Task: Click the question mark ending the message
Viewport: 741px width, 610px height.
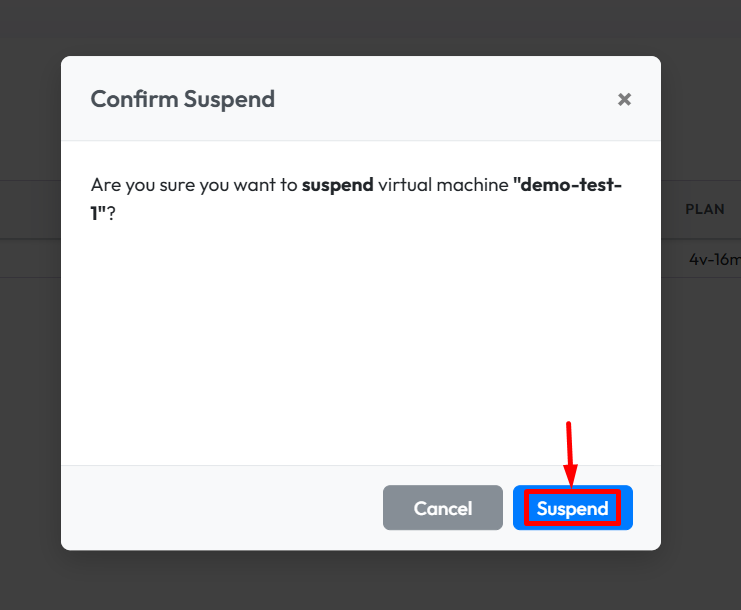Action: (110, 213)
